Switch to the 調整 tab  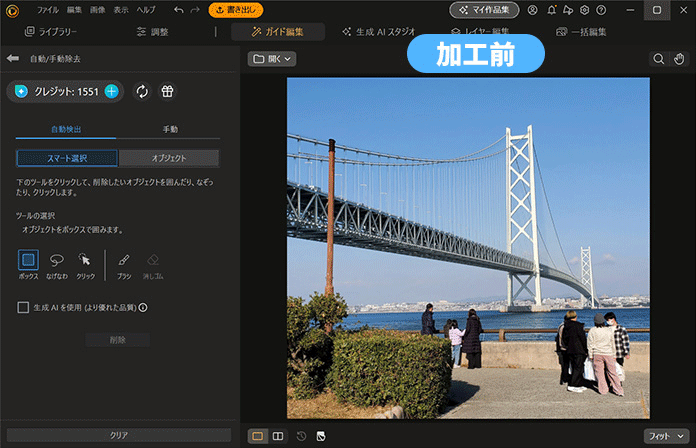(x=152, y=32)
